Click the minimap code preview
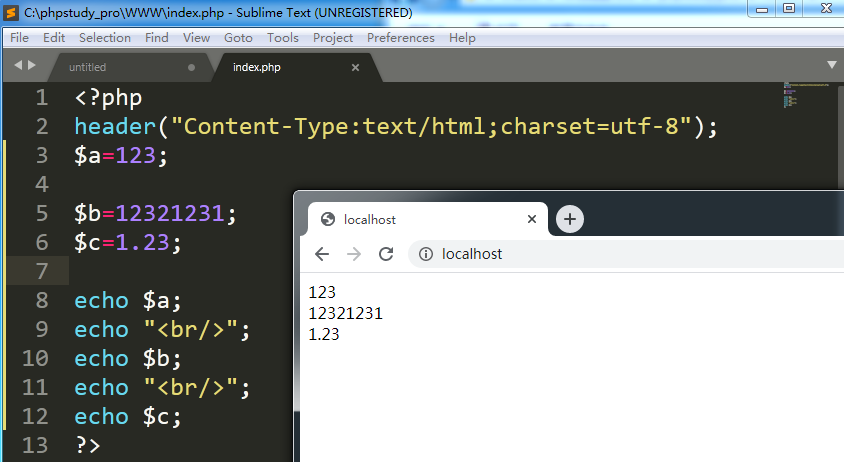The image size is (844, 462). [805, 95]
